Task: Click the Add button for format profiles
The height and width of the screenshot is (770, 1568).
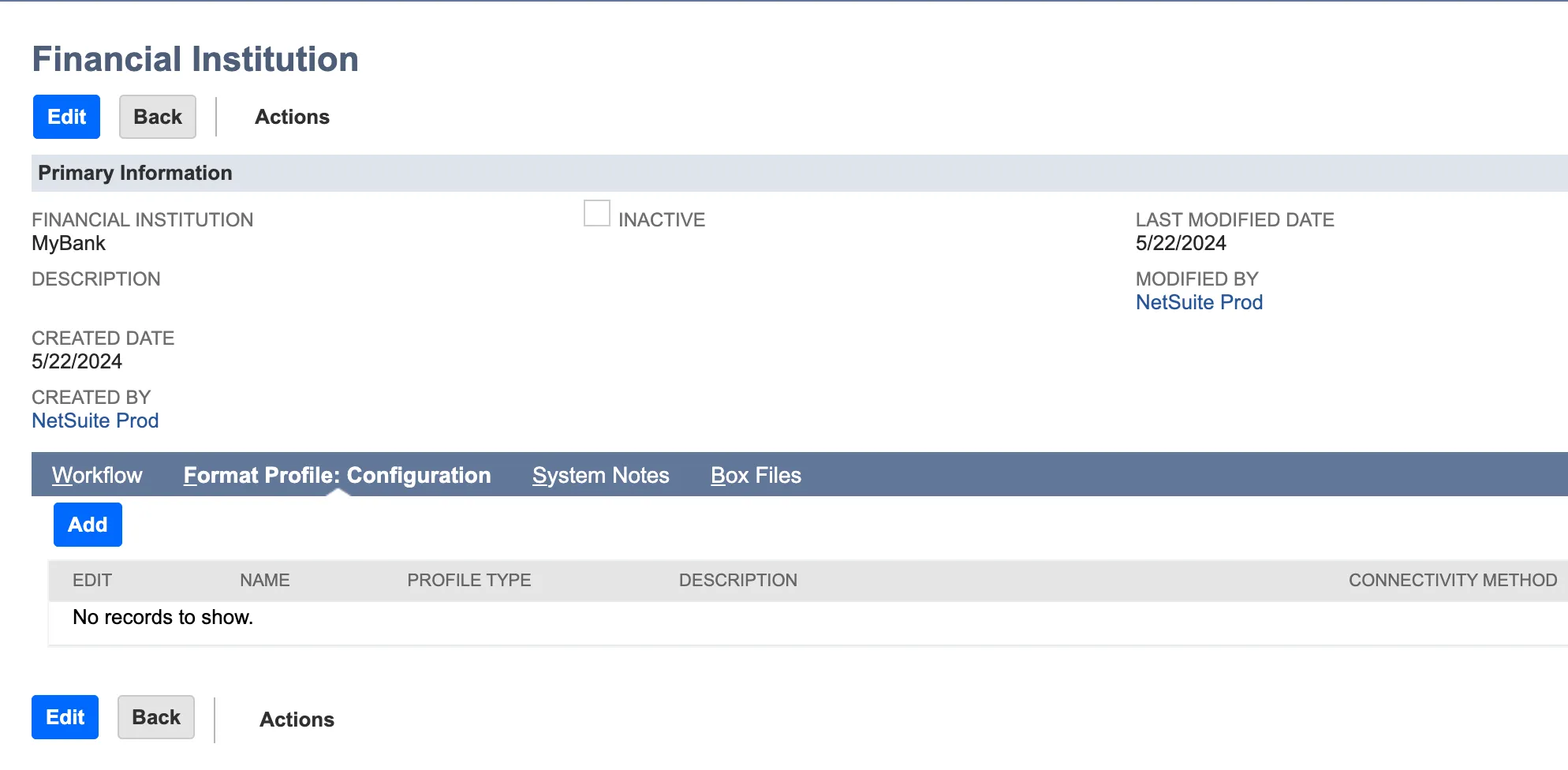Action: click(x=88, y=525)
